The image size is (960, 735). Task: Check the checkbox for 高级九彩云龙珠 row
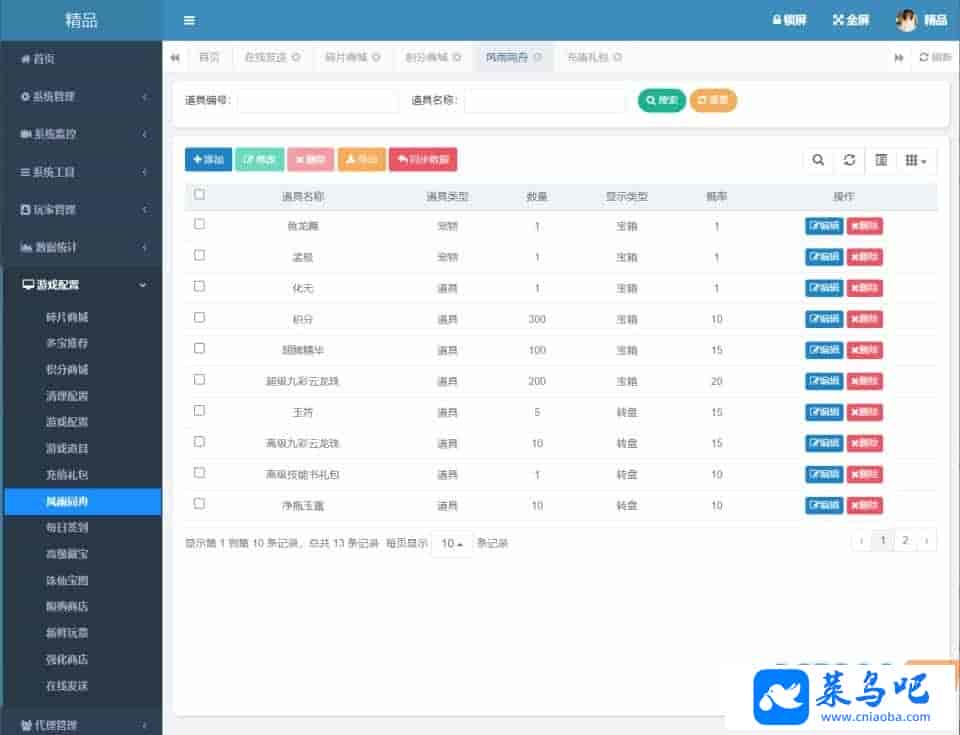[x=199, y=442]
